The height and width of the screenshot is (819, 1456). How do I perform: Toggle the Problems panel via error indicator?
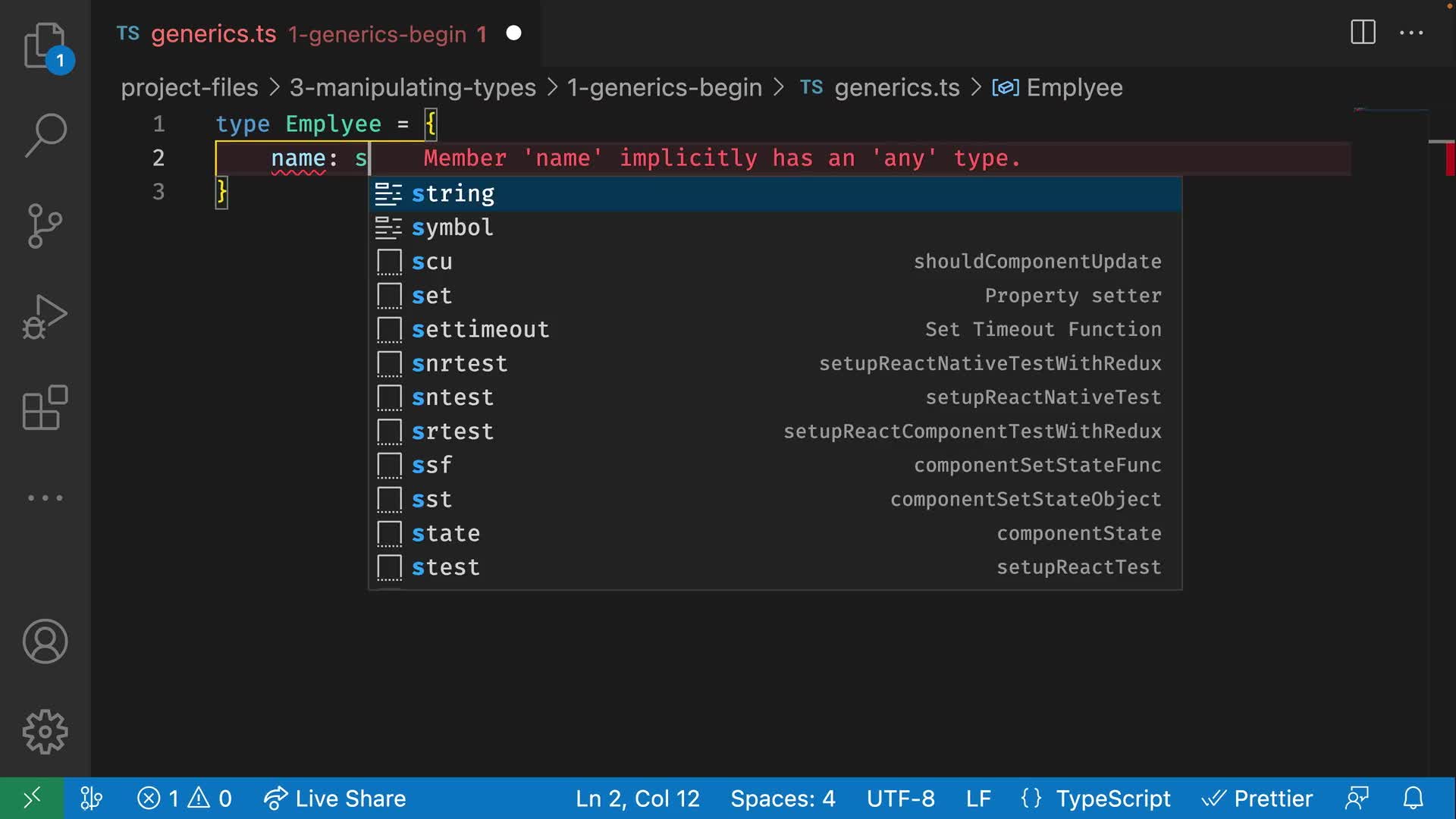[x=184, y=798]
